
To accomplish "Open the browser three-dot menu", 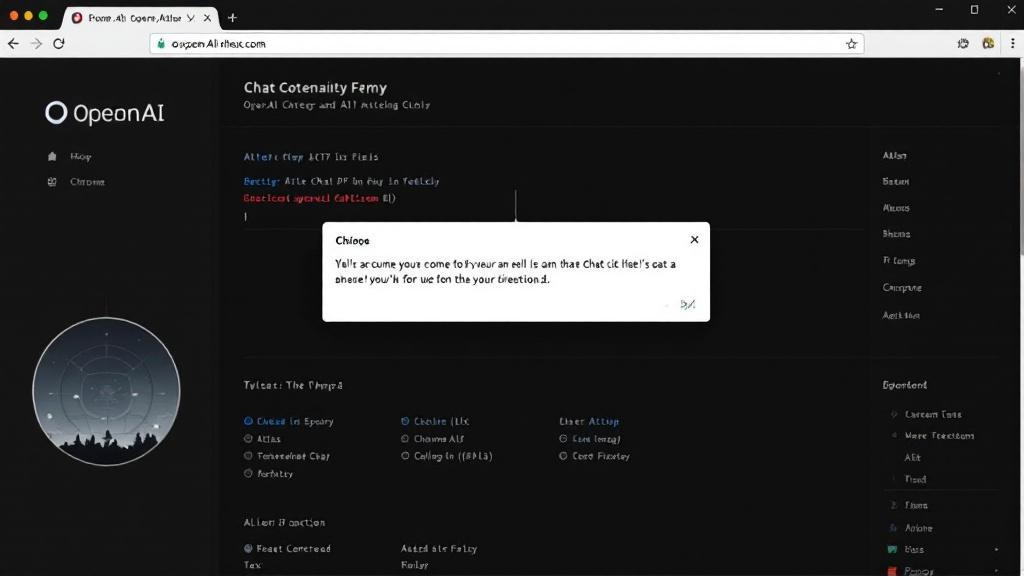I will click(1013, 44).
